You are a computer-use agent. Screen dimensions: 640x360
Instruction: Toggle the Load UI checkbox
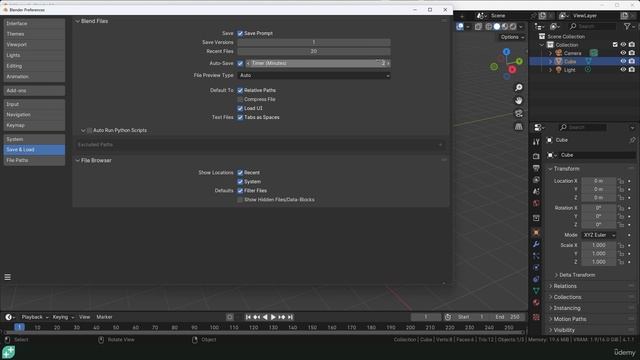[240, 108]
